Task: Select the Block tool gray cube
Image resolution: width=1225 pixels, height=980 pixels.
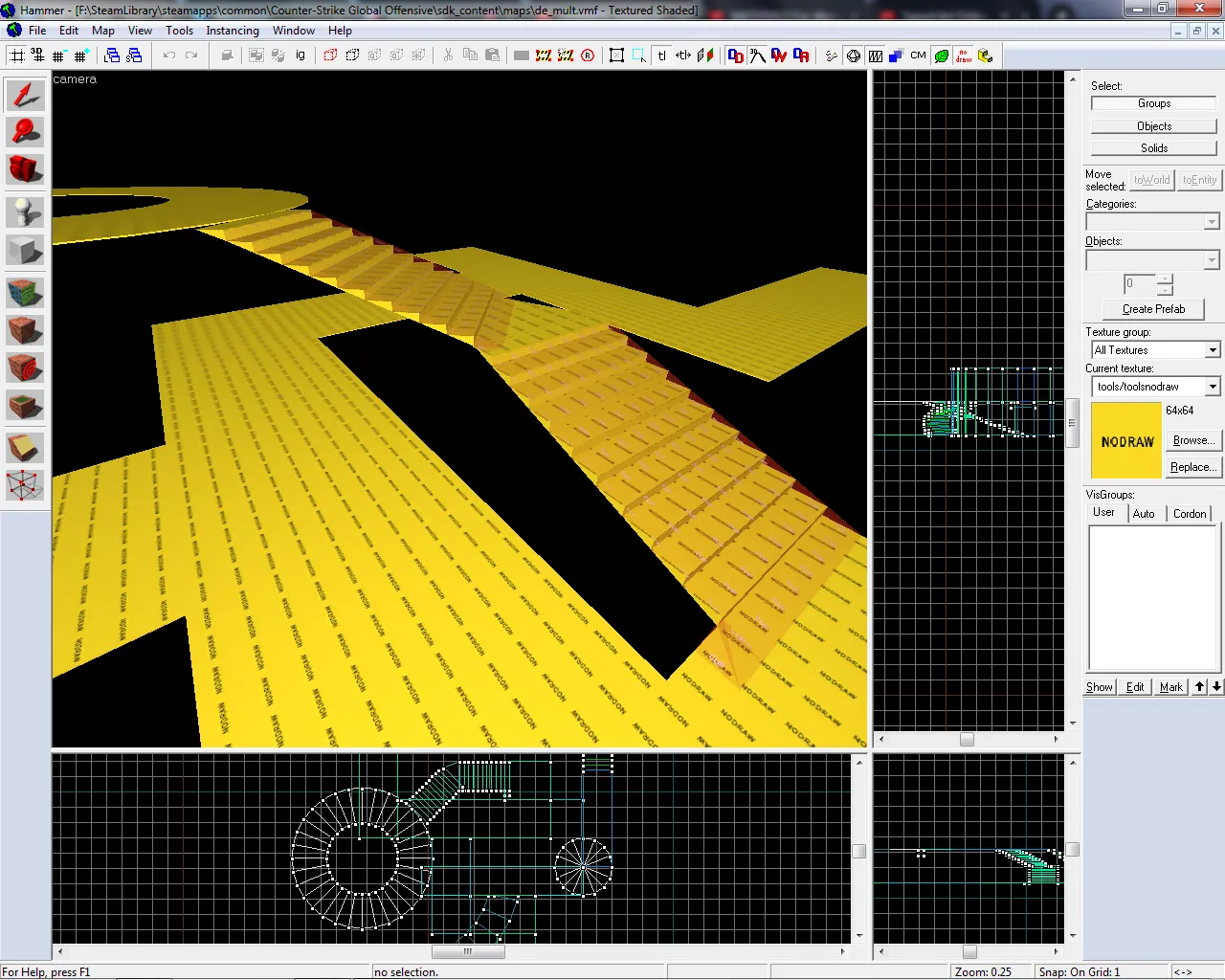Action: pyautogui.click(x=25, y=250)
